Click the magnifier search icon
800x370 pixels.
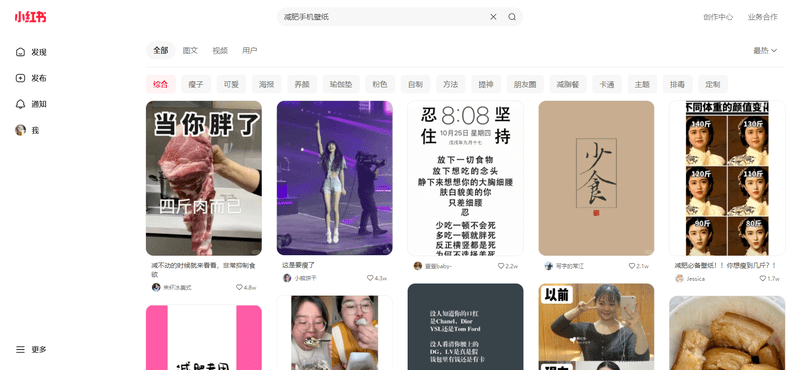coord(512,17)
